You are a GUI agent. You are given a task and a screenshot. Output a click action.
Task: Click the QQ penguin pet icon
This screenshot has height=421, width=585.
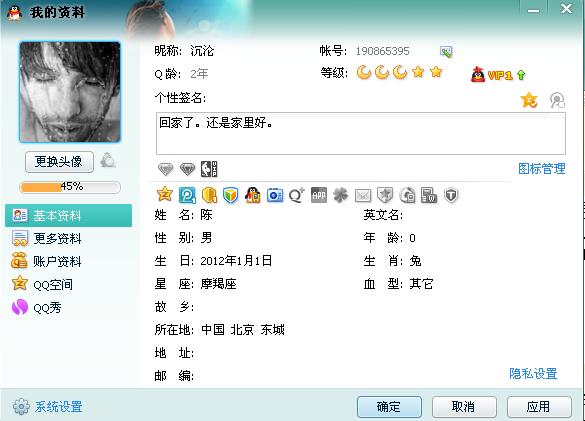(x=253, y=195)
